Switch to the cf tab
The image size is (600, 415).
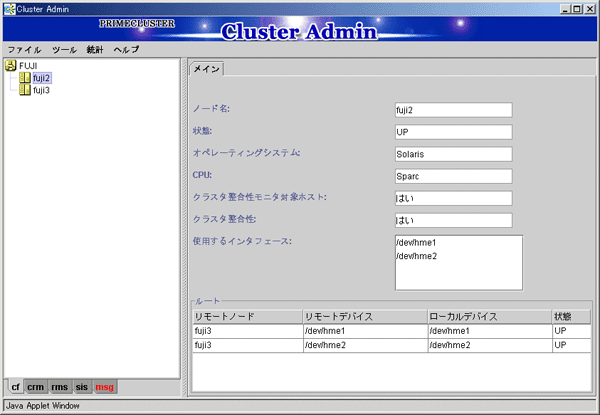15,387
